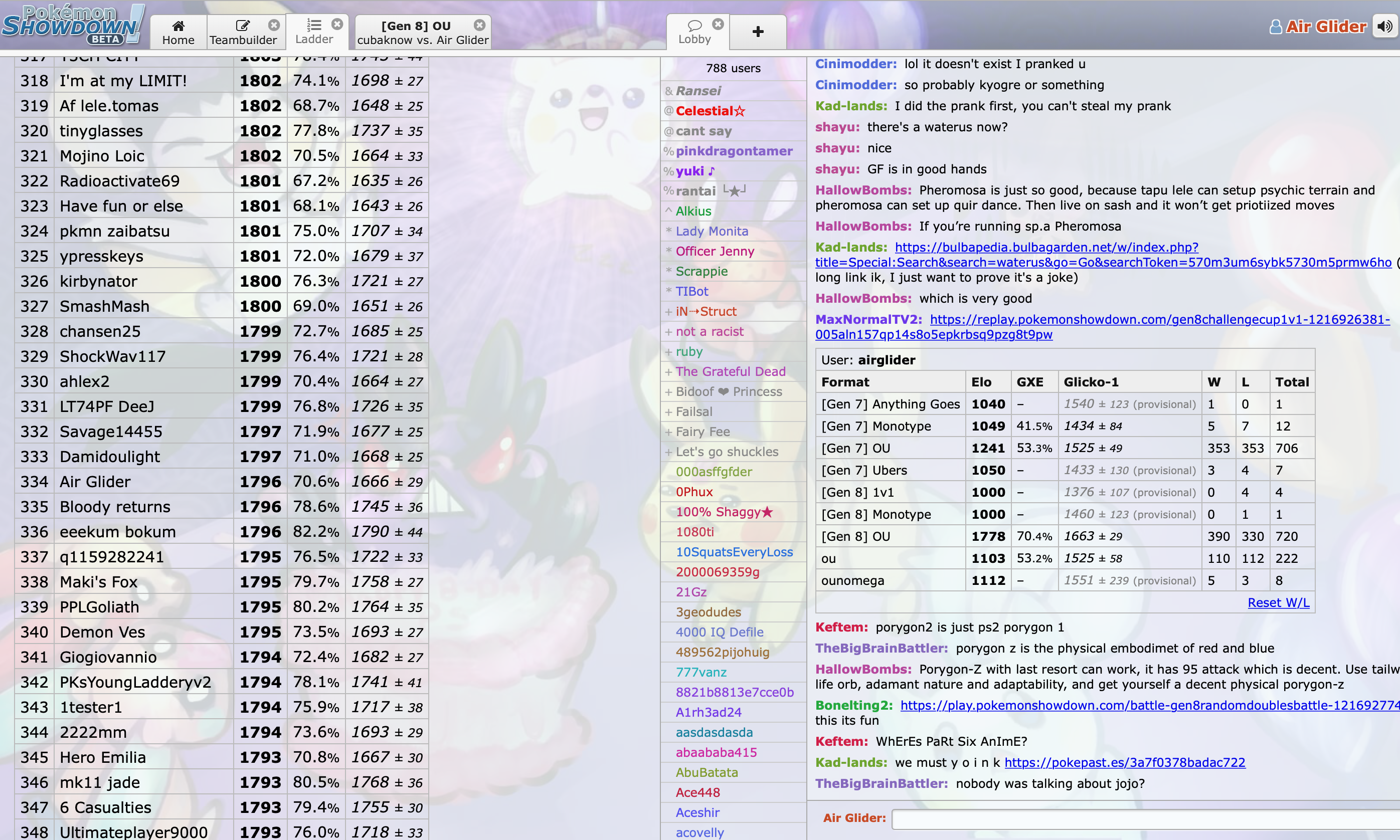Select user 100% Shaggy in list
This screenshot has width=1400, height=840.
pyautogui.click(x=734, y=512)
